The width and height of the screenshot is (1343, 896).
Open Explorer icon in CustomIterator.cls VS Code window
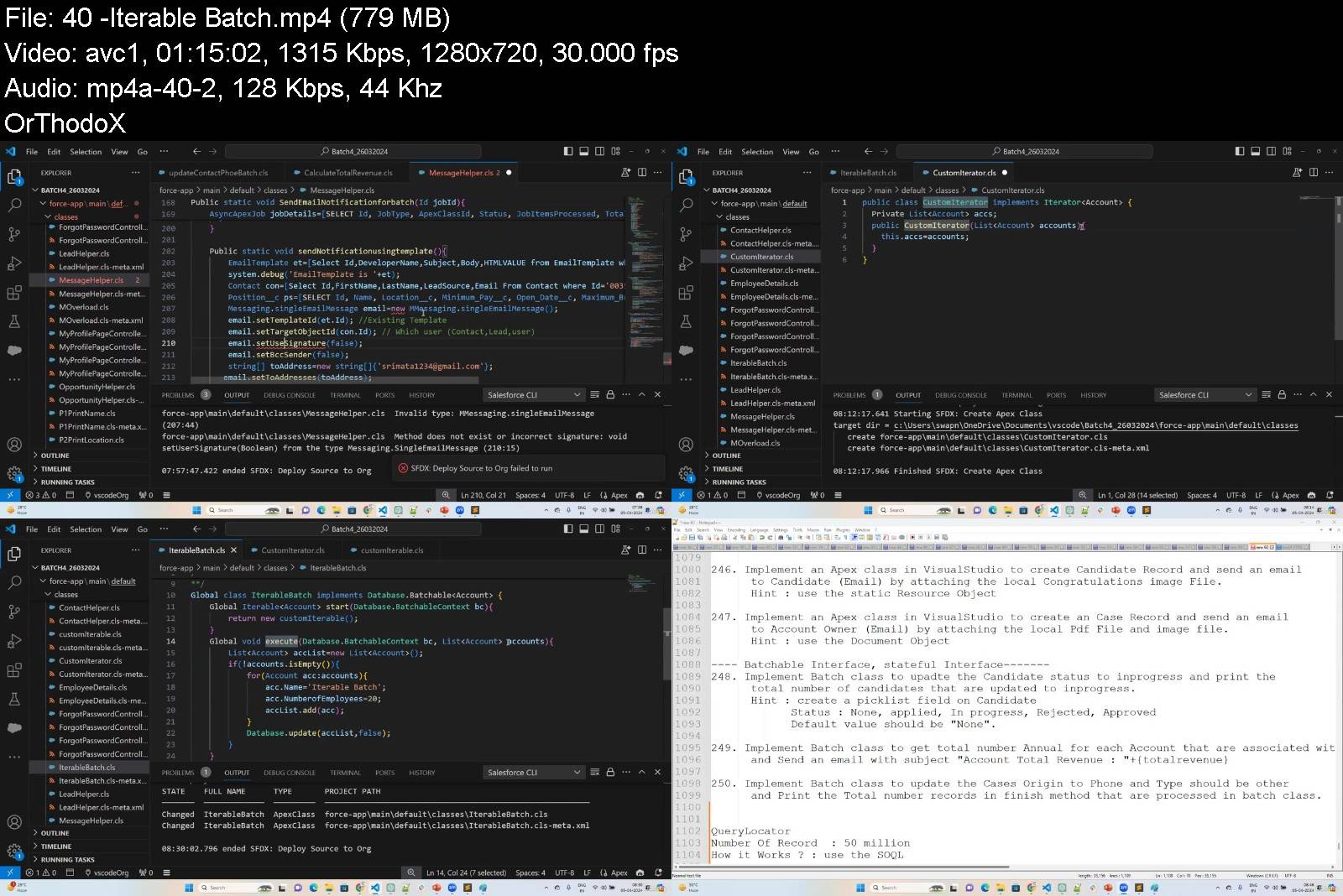686,176
